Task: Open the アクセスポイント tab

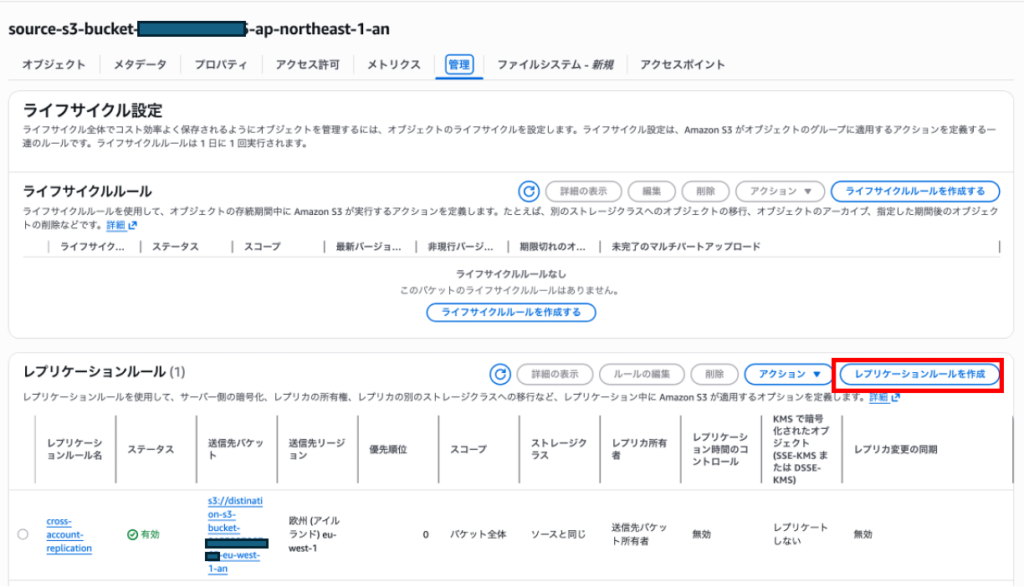Action: point(682,65)
